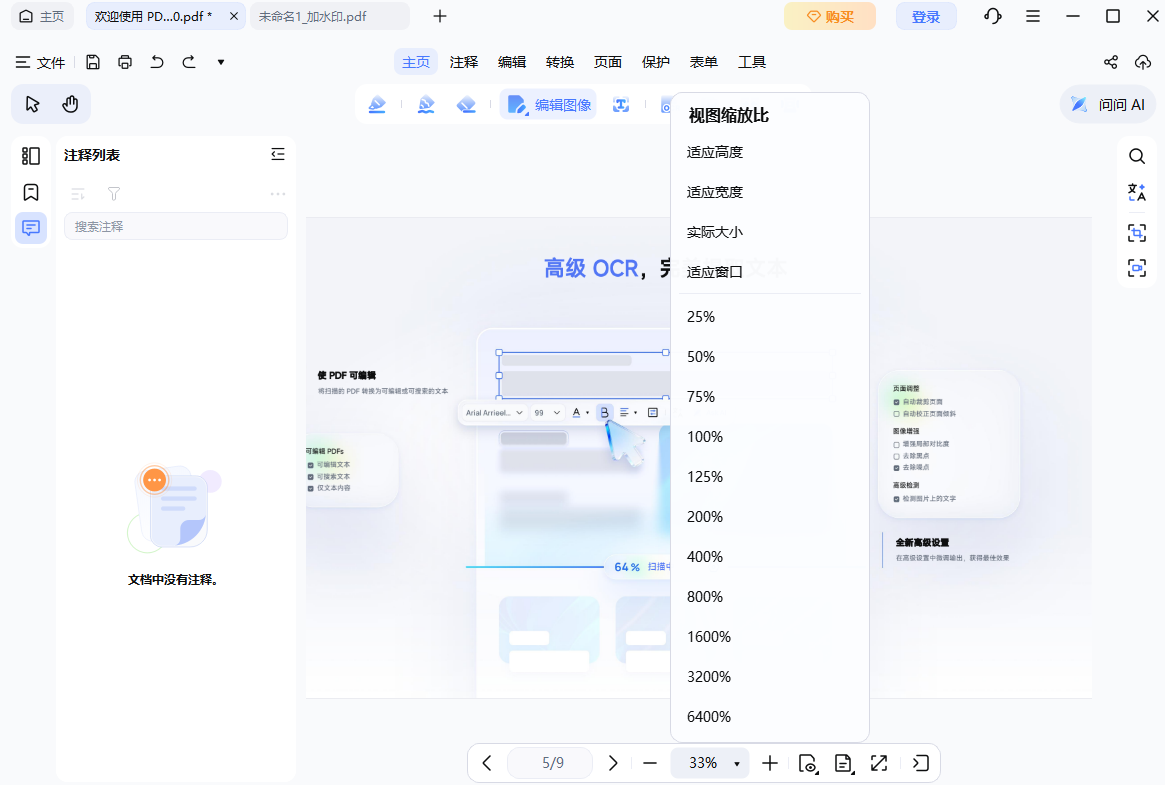Open the customer support headset icon
The image size is (1165, 785).
pos(993,16)
